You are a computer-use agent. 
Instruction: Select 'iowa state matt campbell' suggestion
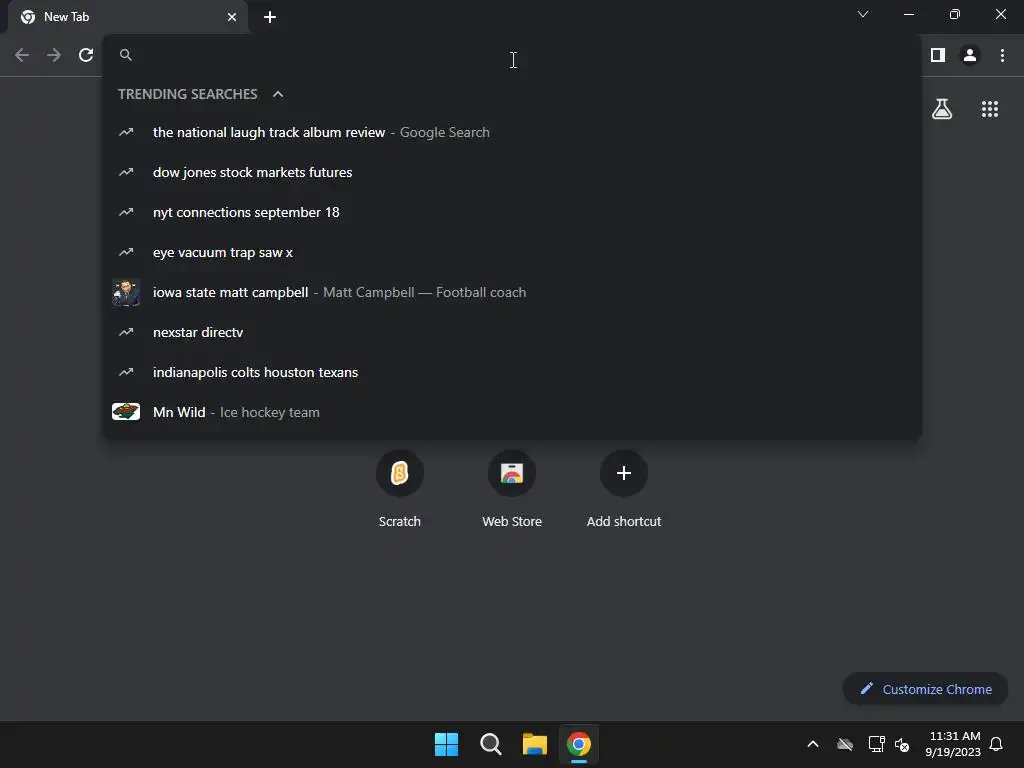point(512,292)
